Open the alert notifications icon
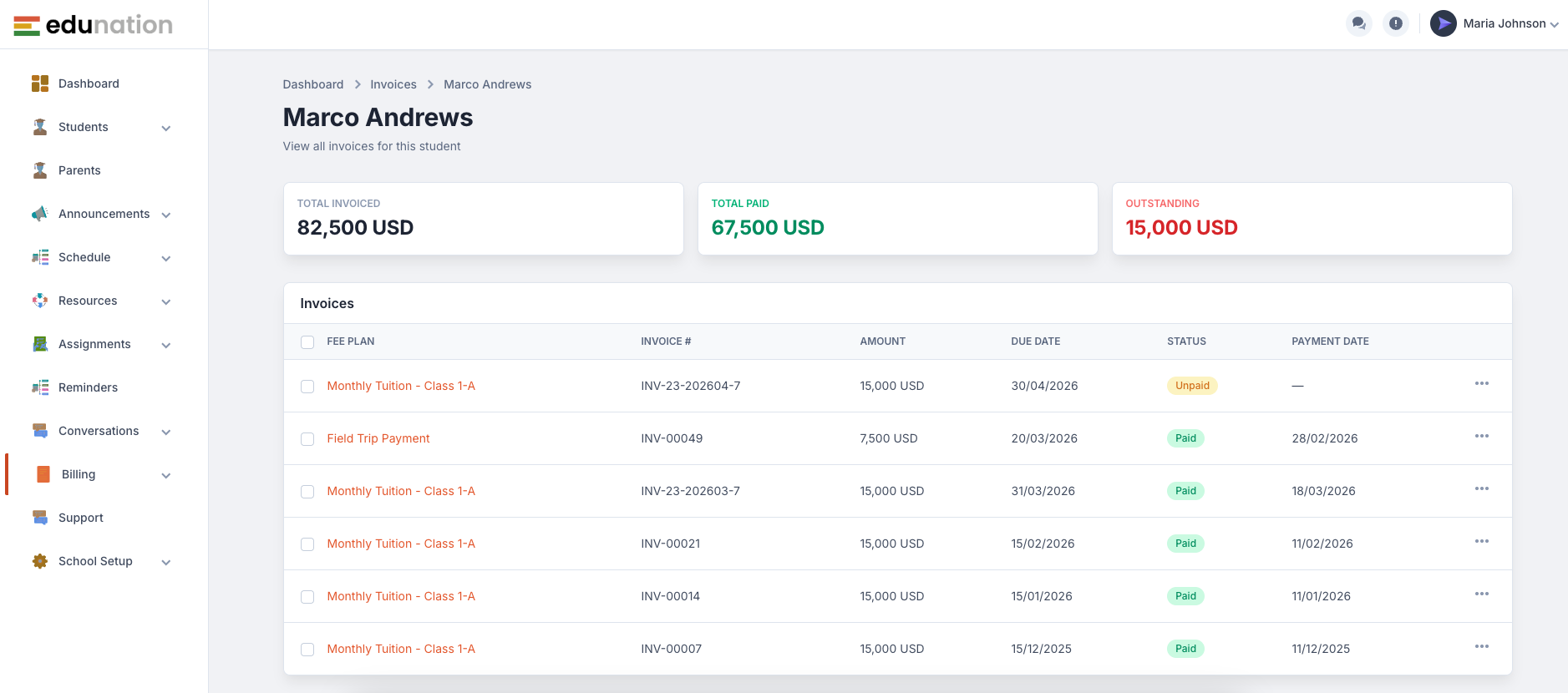 point(1396,23)
